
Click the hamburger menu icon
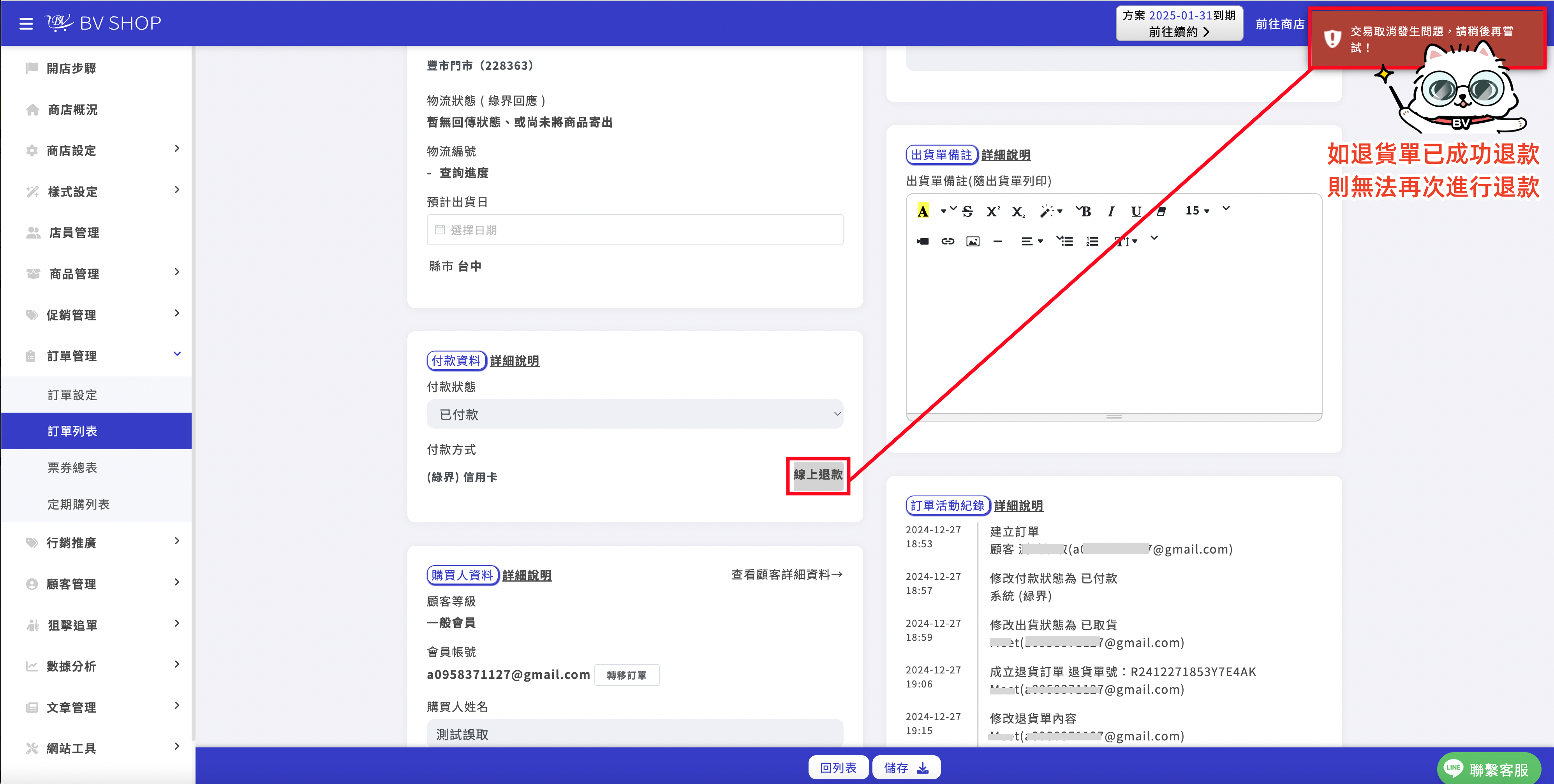coord(26,23)
